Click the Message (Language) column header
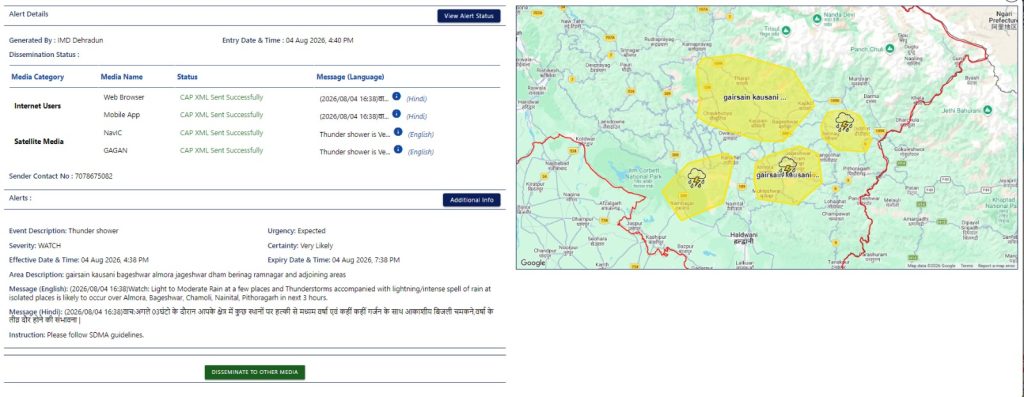This screenshot has width=1024, height=397. pos(351,77)
